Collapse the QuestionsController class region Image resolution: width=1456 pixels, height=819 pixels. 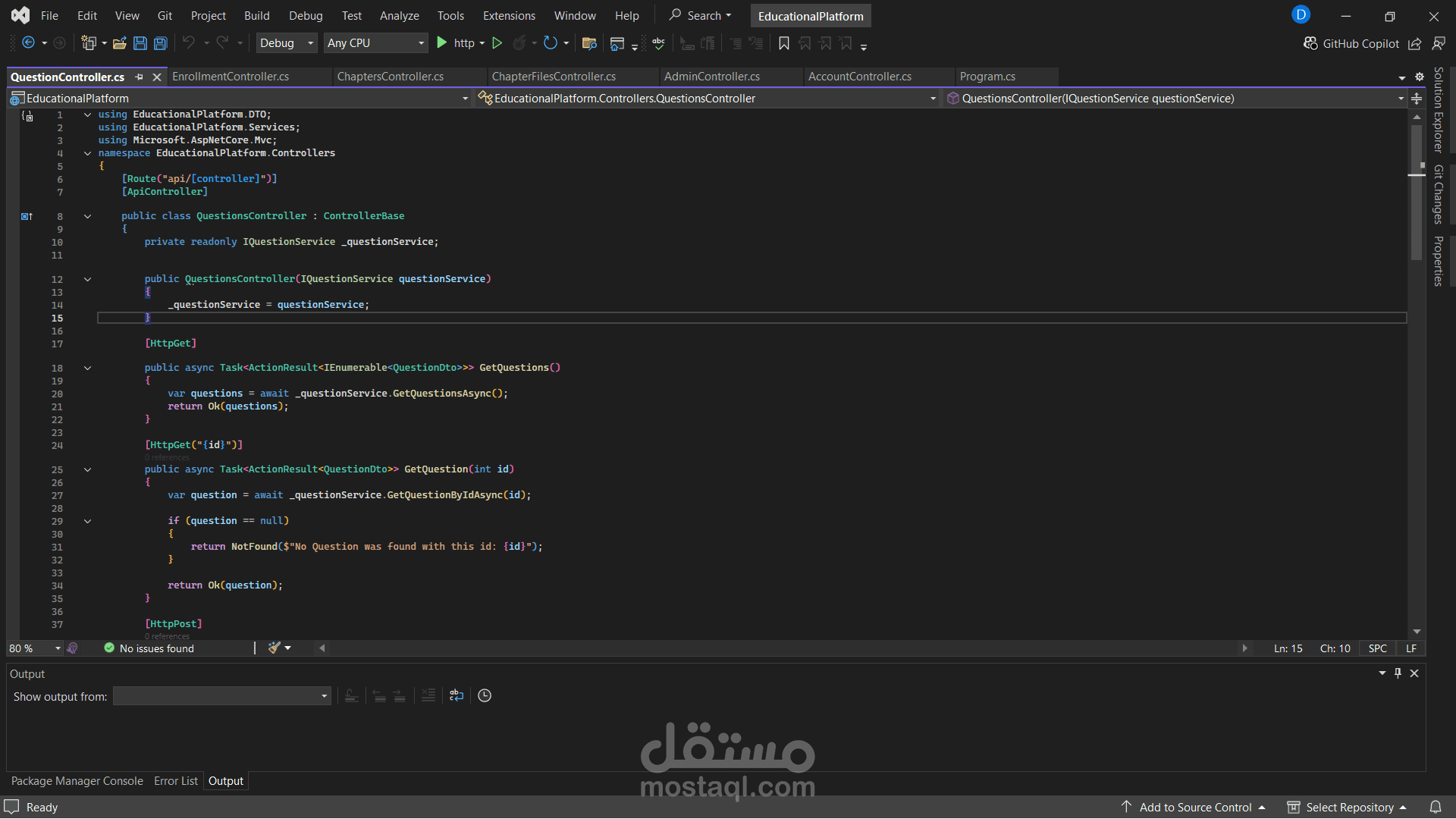(87, 216)
